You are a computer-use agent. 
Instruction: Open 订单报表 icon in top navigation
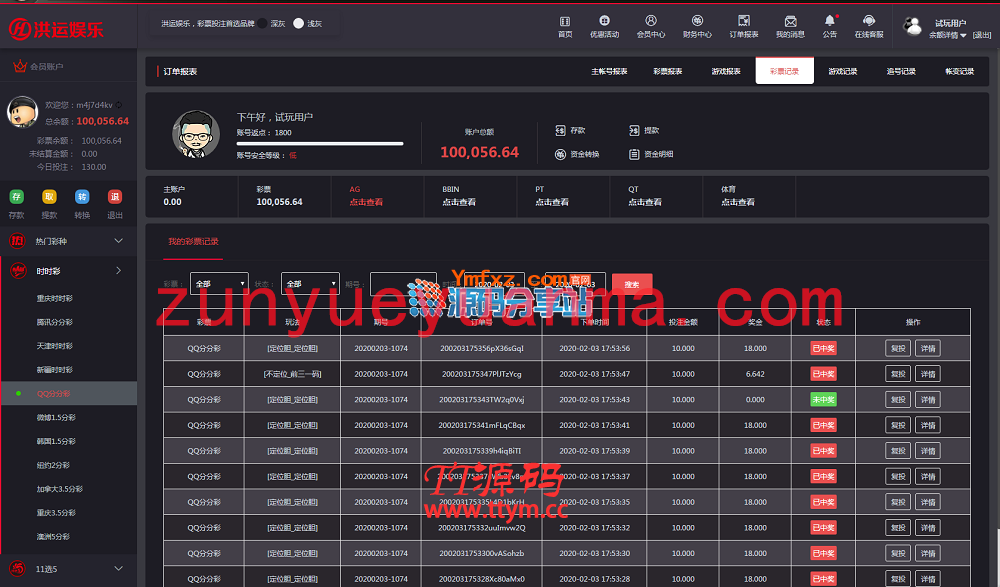[744, 21]
